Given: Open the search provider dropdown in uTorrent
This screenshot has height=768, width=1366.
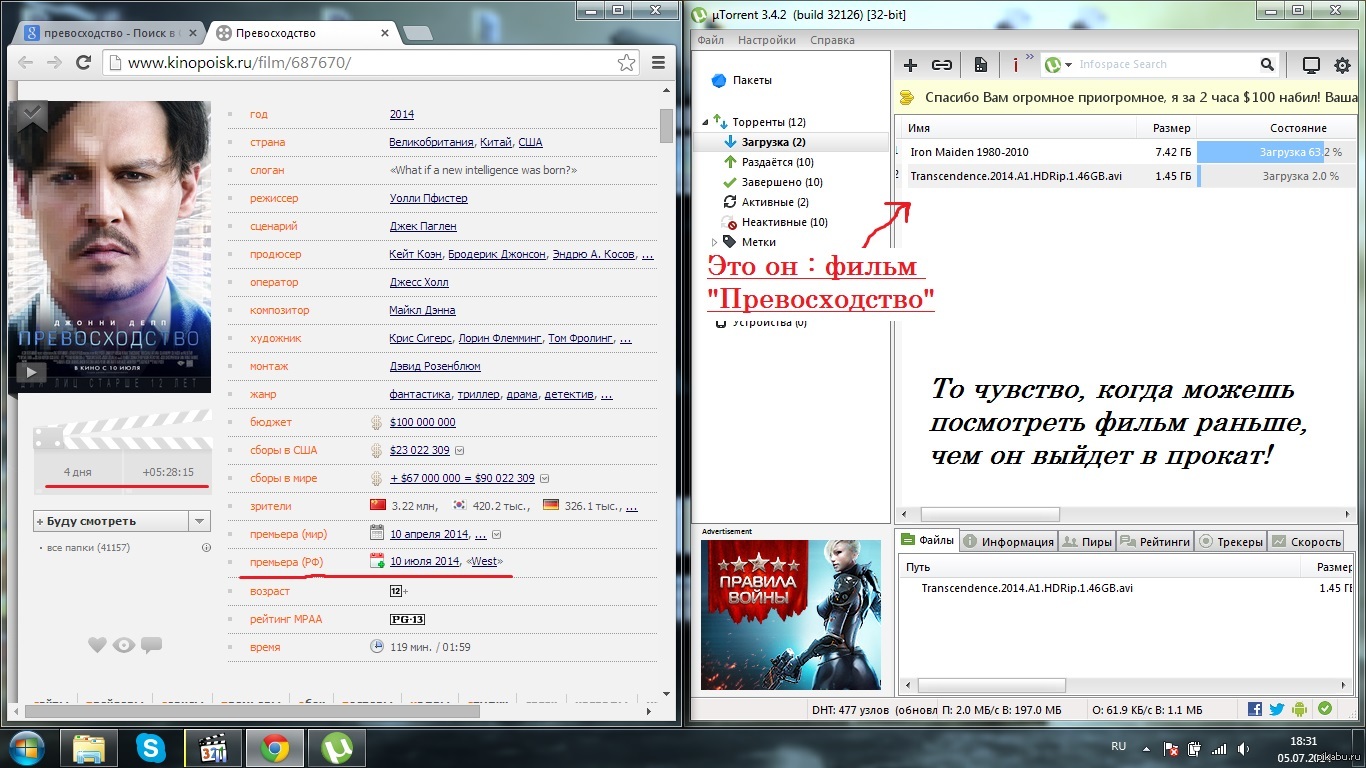Looking at the screenshot, I should pos(1068,65).
